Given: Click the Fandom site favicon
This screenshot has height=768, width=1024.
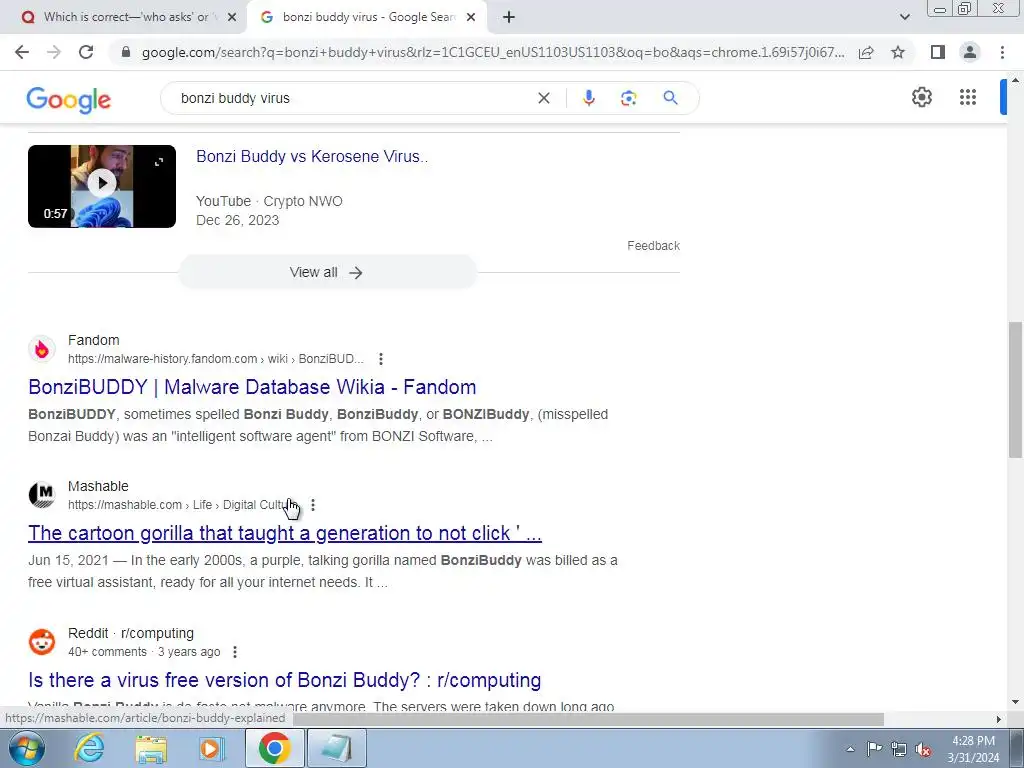Looking at the screenshot, I should click(42, 349).
